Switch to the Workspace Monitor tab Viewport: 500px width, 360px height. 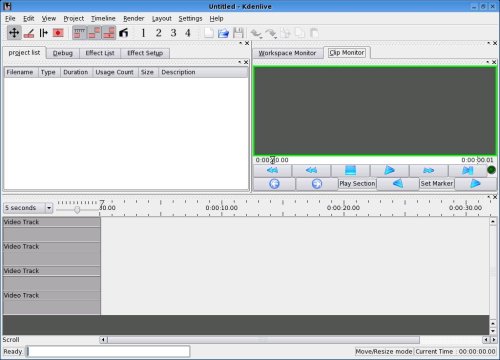287,53
